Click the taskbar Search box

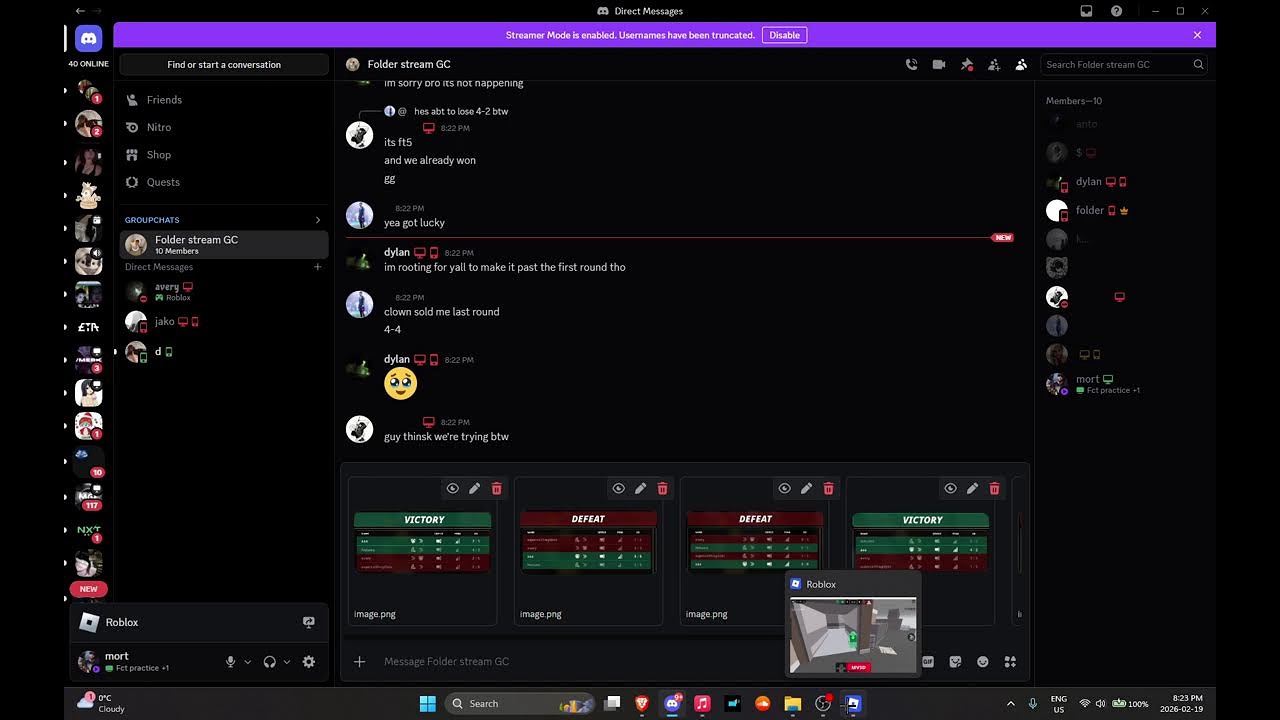click(x=520, y=704)
